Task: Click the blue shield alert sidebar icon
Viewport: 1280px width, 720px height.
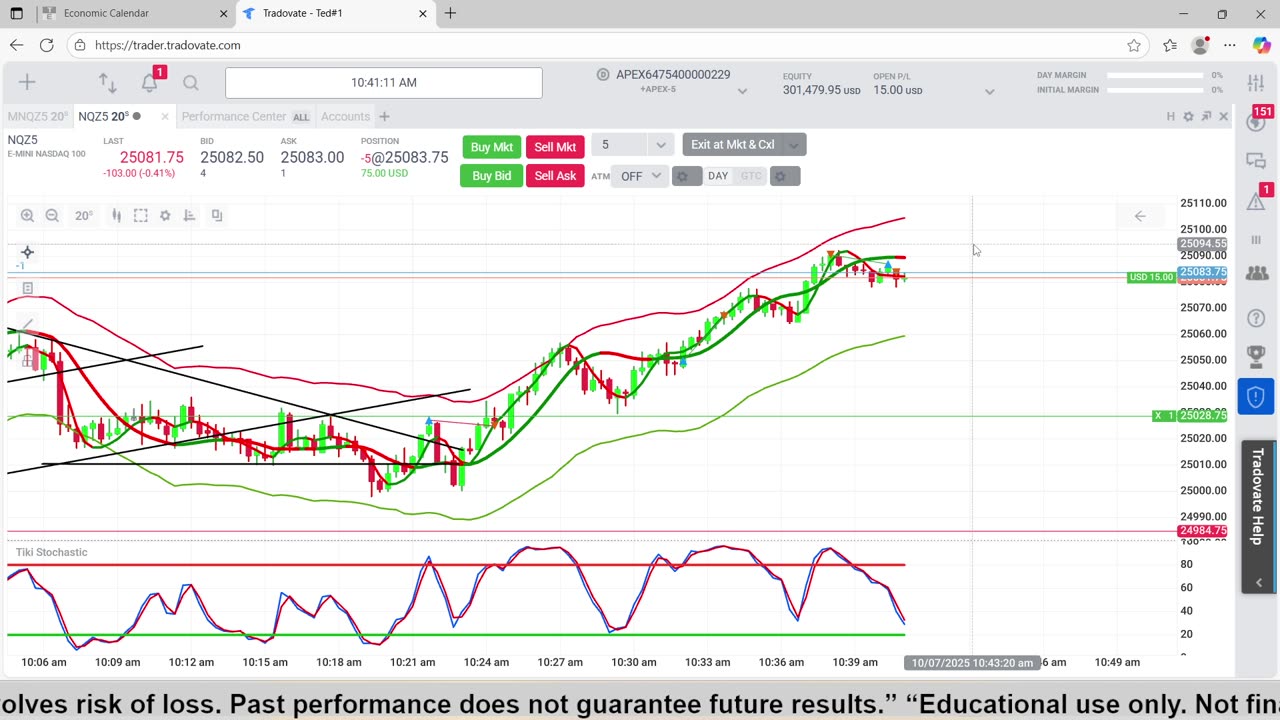Action: point(1256,397)
